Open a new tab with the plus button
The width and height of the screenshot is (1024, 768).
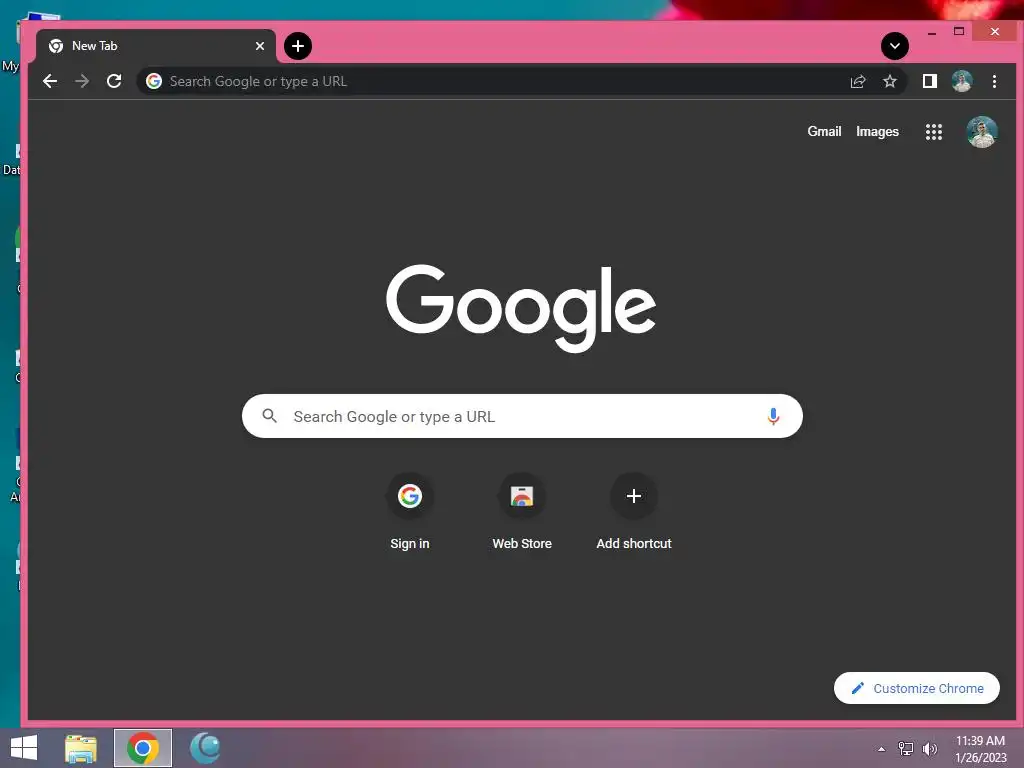coord(298,46)
